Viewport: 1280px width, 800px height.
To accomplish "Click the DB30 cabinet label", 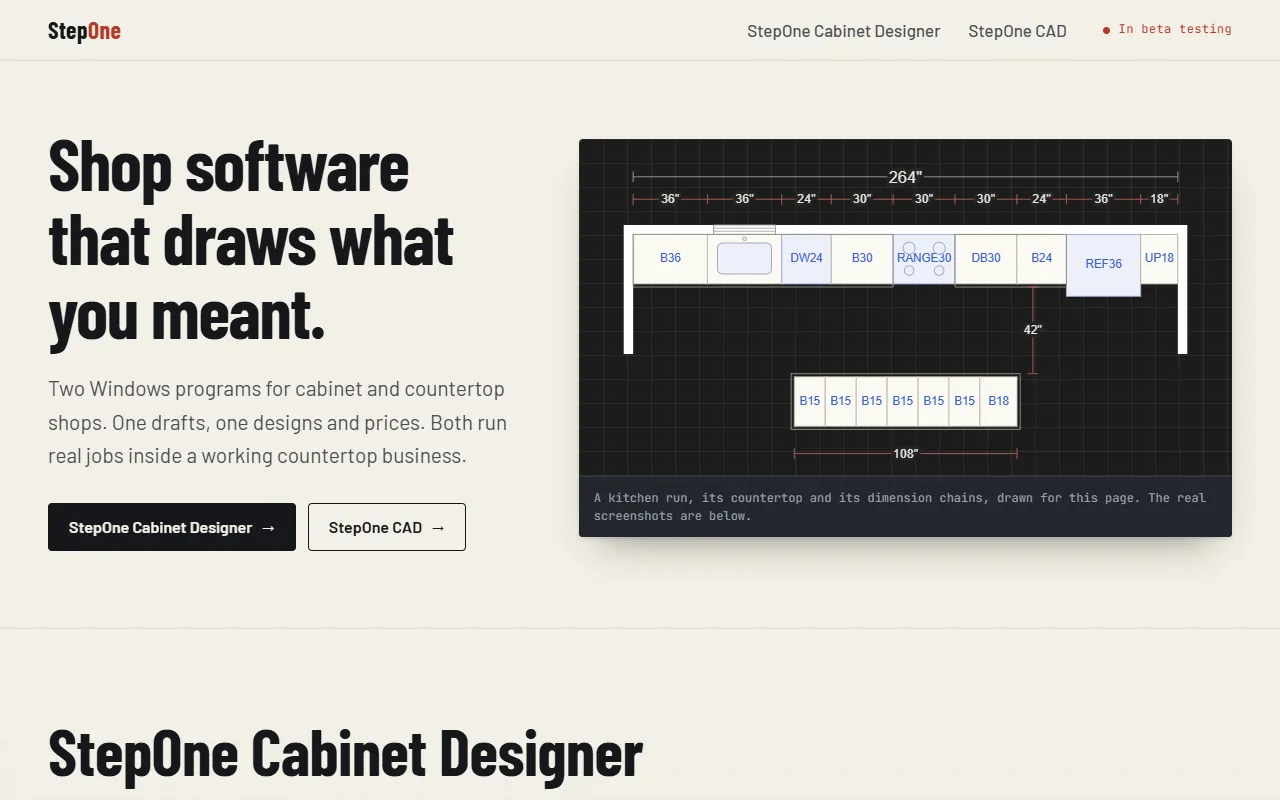I will [x=986, y=258].
